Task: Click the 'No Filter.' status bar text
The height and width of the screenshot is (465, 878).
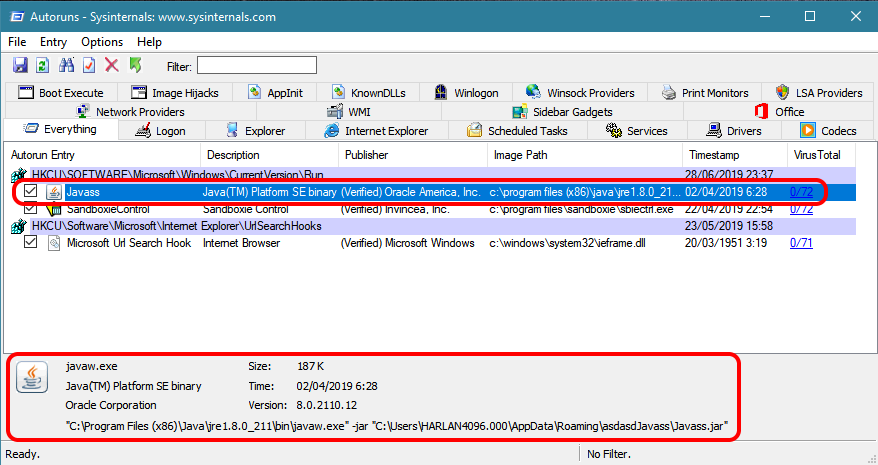Action: point(609,454)
